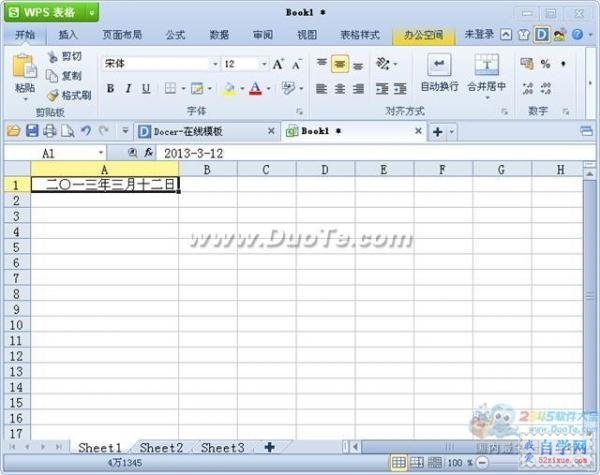Click the percent style icon
This screenshot has width=600, height=475.
(x=545, y=64)
